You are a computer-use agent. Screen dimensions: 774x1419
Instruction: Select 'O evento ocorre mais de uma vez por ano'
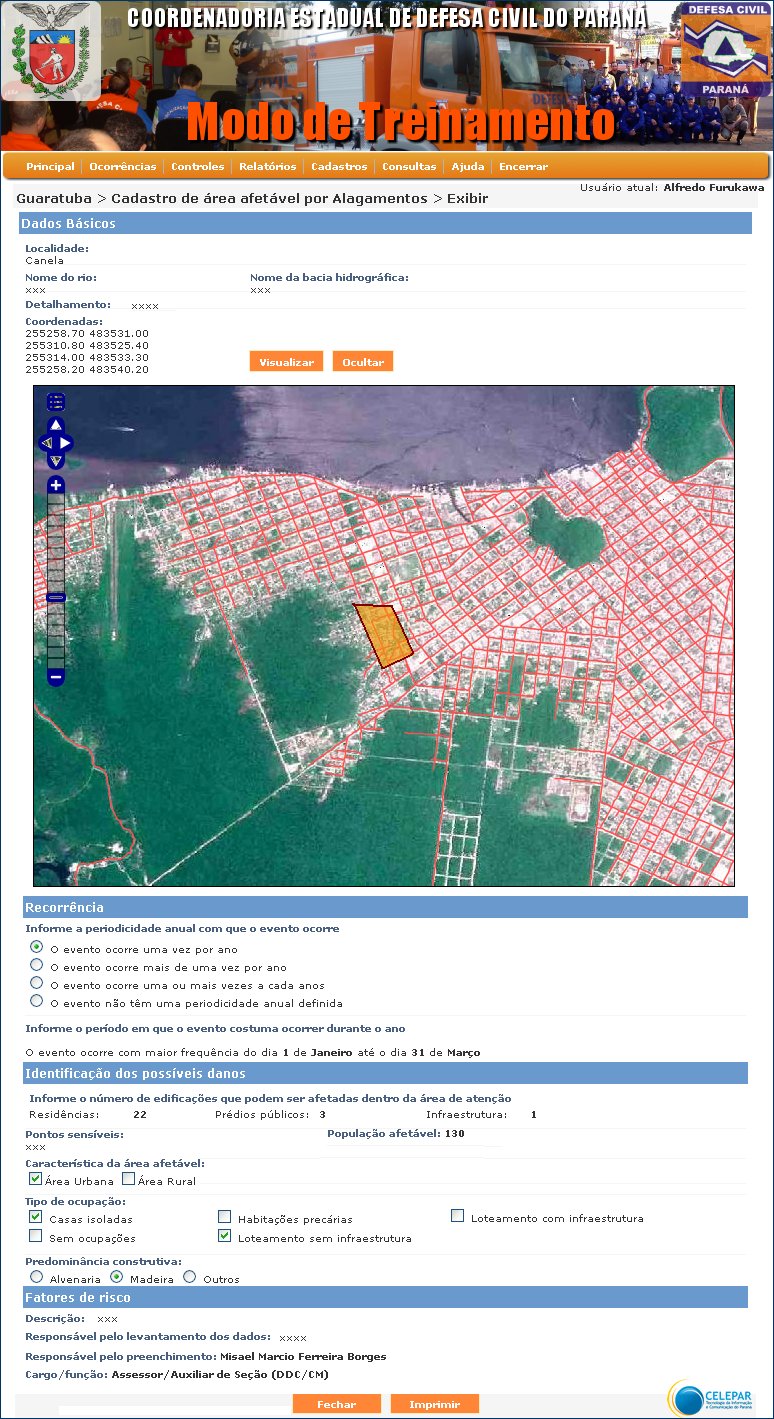[x=37, y=965]
